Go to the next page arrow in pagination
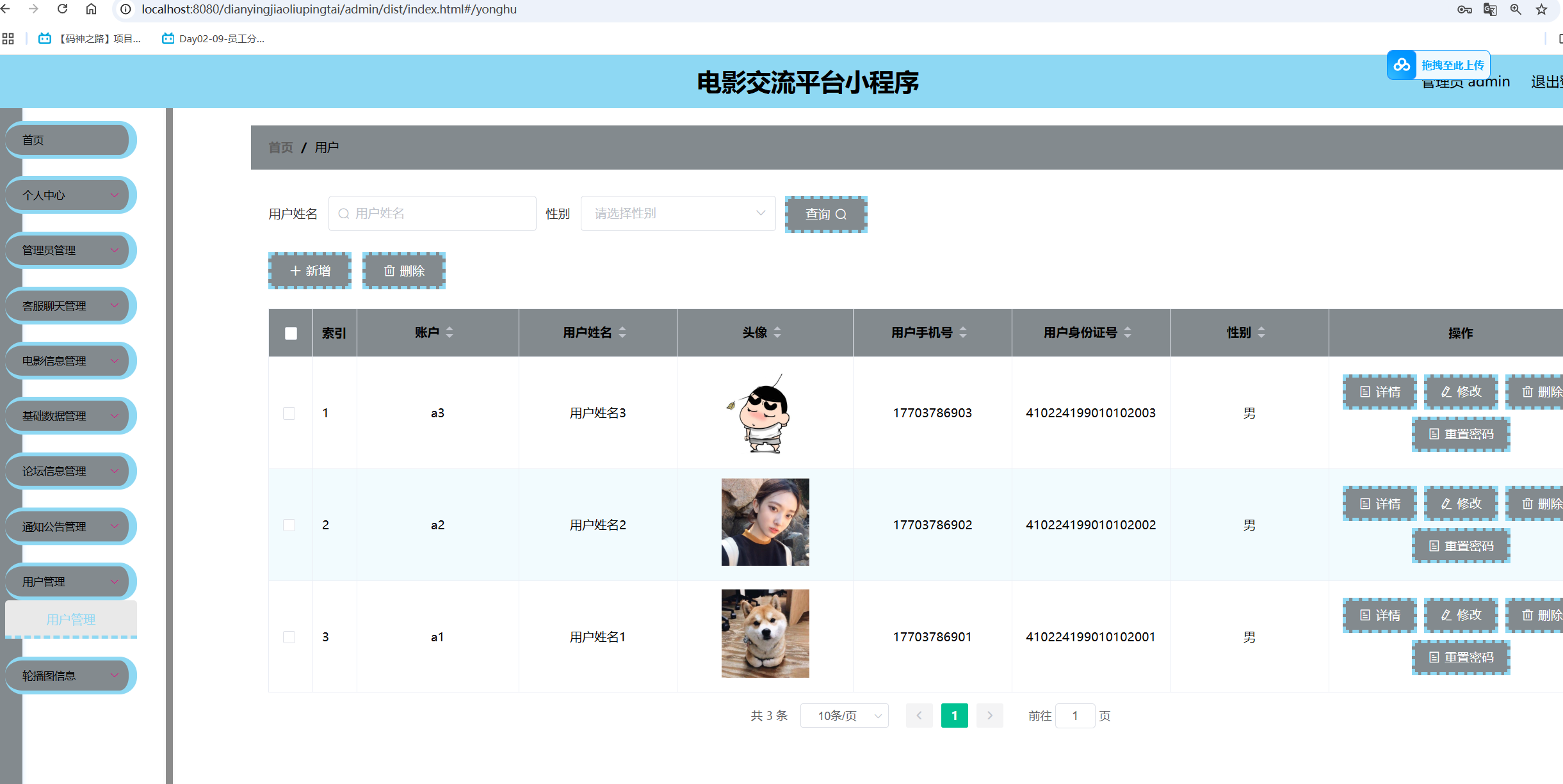Image resolution: width=1563 pixels, height=784 pixels. pyautogui.click(x=990, y=716)
